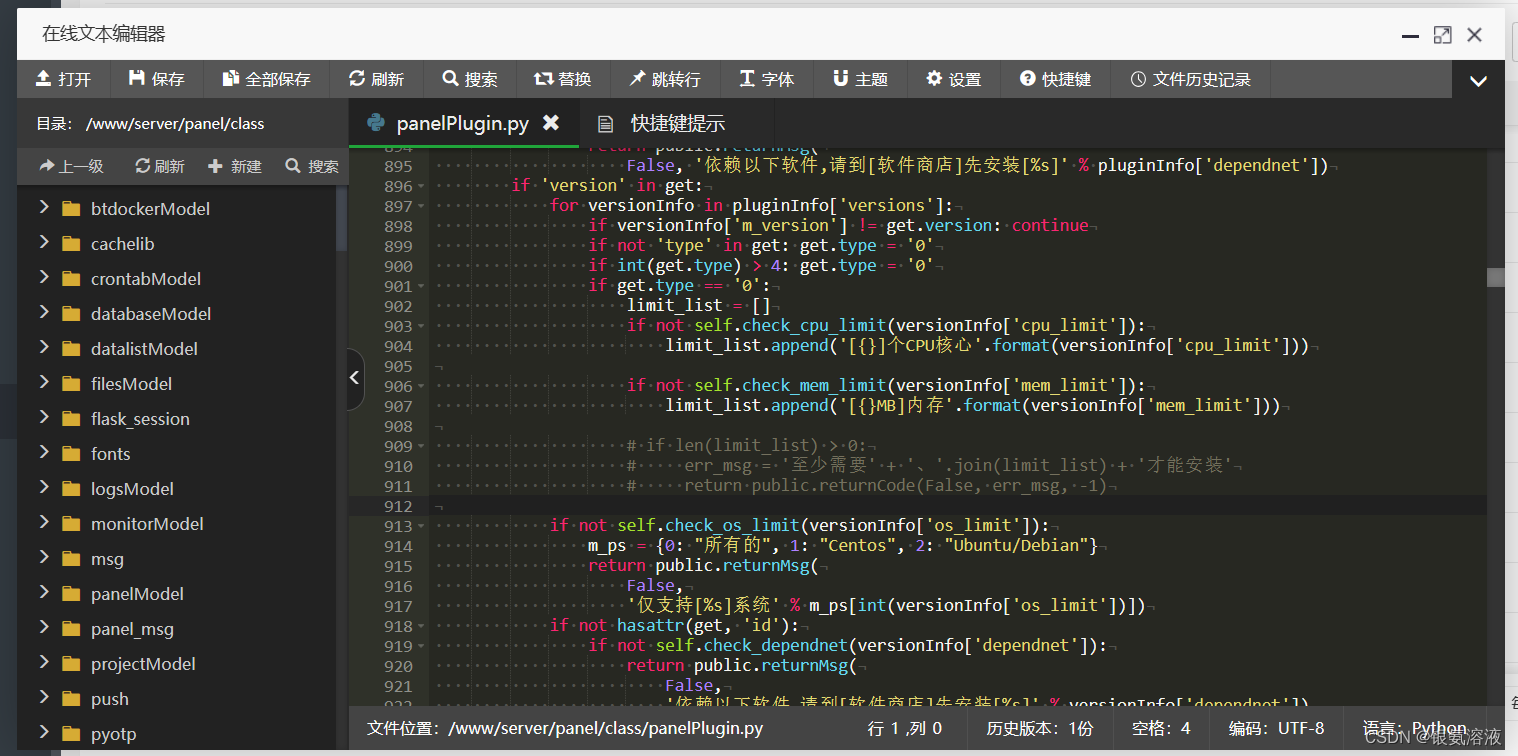Click the 行 1, 列 0 position indicator

(x=905, y=728)
